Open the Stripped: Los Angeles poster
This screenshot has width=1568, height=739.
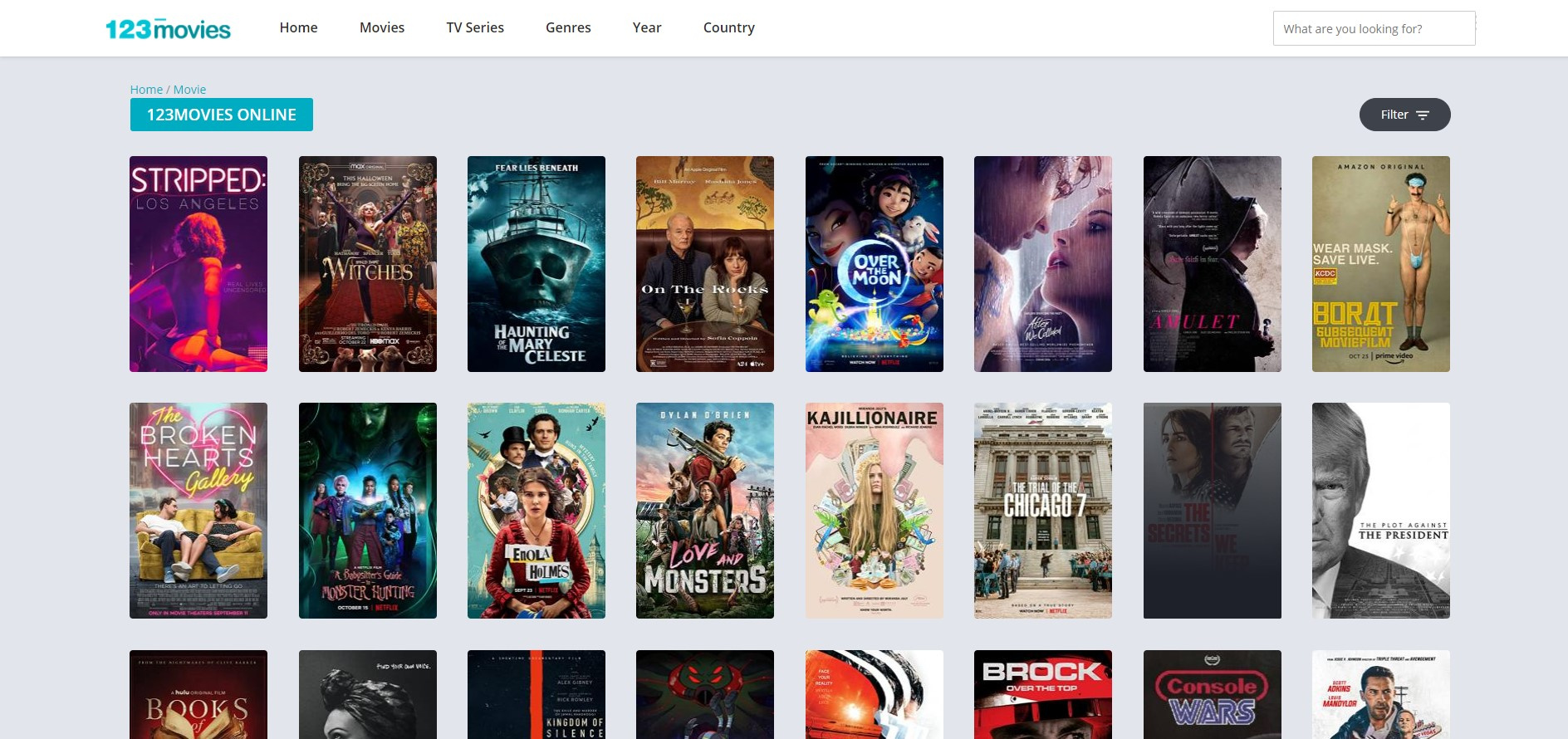tap(198, 264)
